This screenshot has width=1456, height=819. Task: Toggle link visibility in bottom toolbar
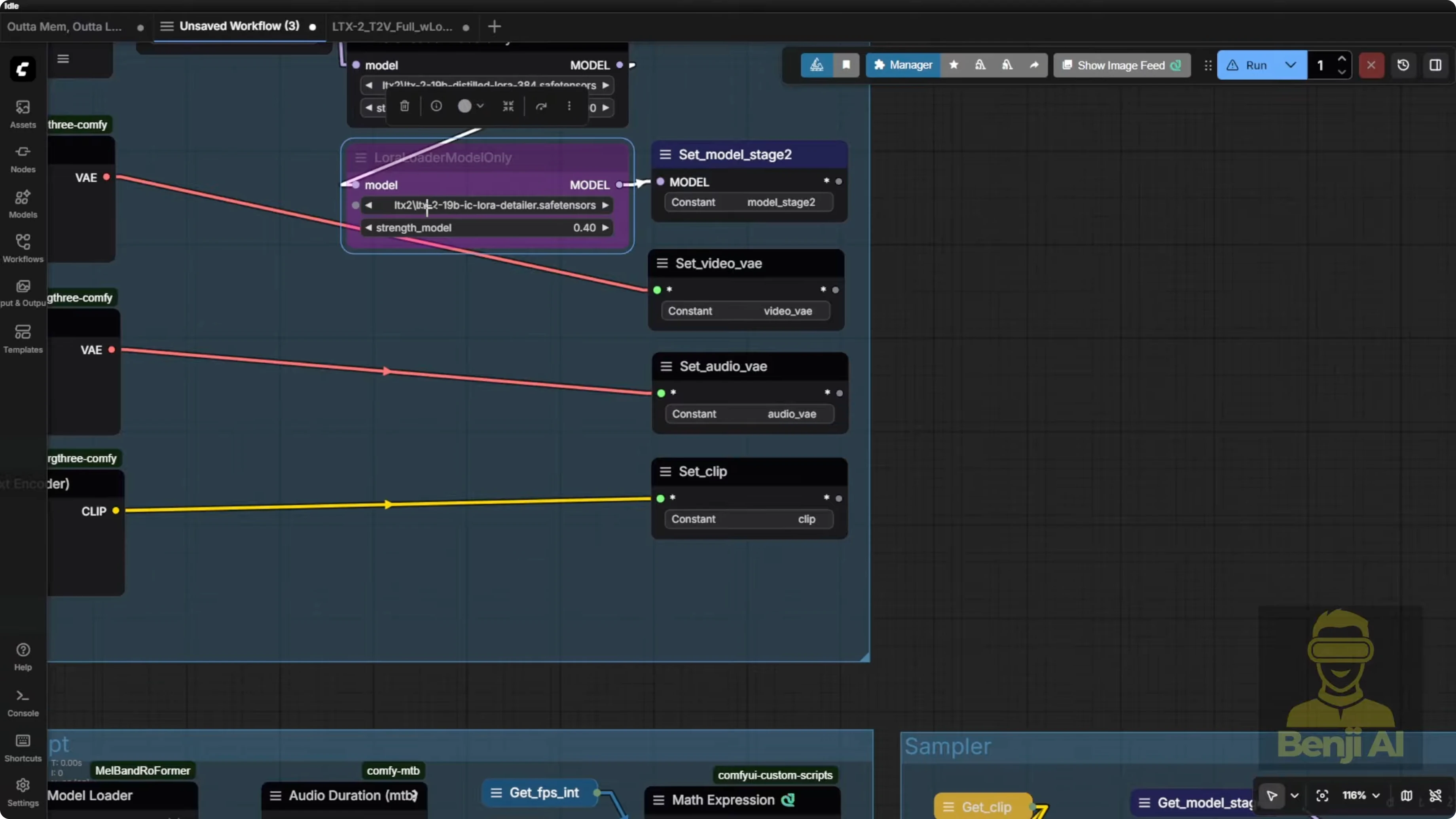pyautogui.click(x=1435, y=795)
